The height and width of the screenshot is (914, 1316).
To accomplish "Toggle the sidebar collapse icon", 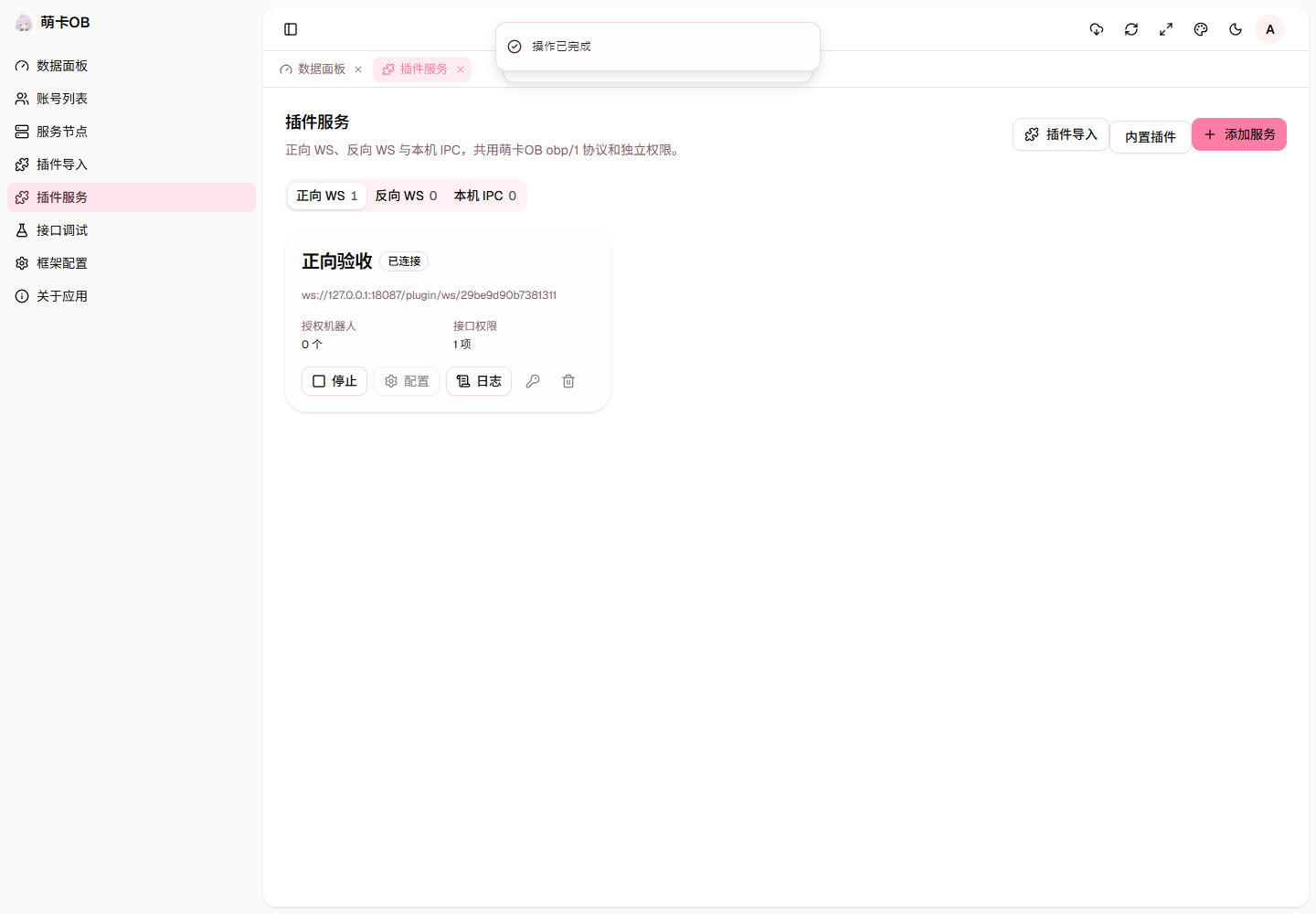I will click(x=291, y=29).
